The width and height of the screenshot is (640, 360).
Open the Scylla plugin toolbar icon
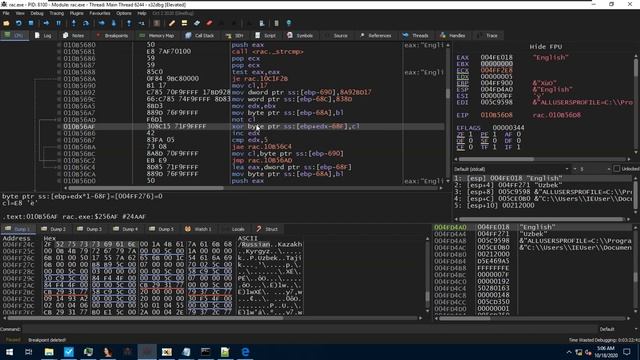point(157,23)
